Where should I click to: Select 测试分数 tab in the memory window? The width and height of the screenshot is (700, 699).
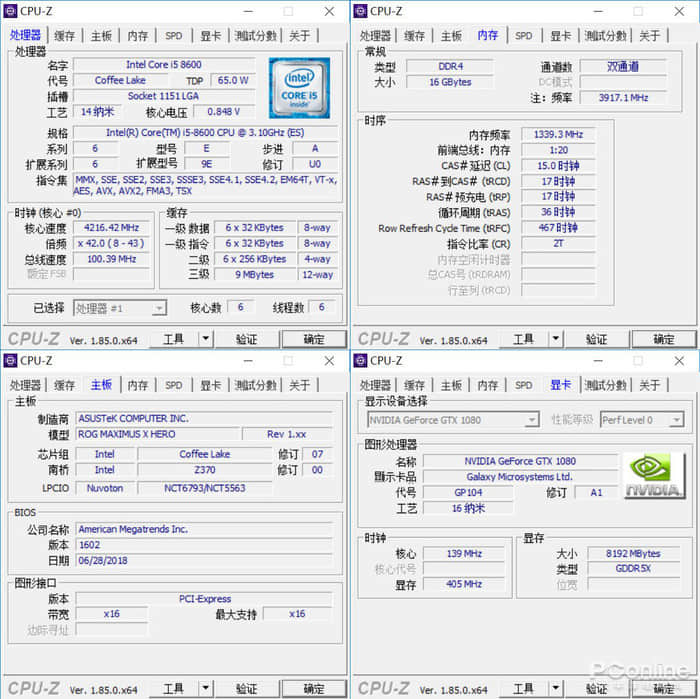[x=605, y=36]
